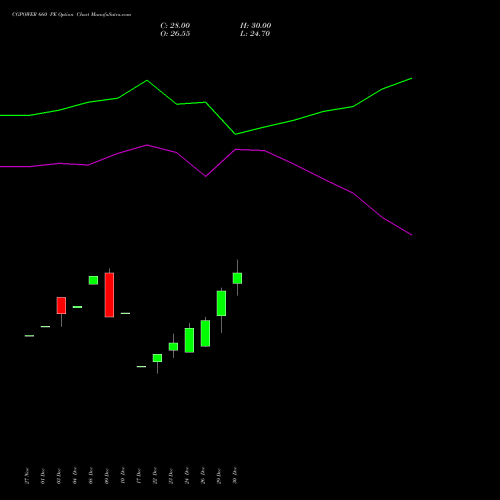Click the tall red 09 Dec candlestick
The height and width of the screenshot is (500, 500).
click(109, 295)
